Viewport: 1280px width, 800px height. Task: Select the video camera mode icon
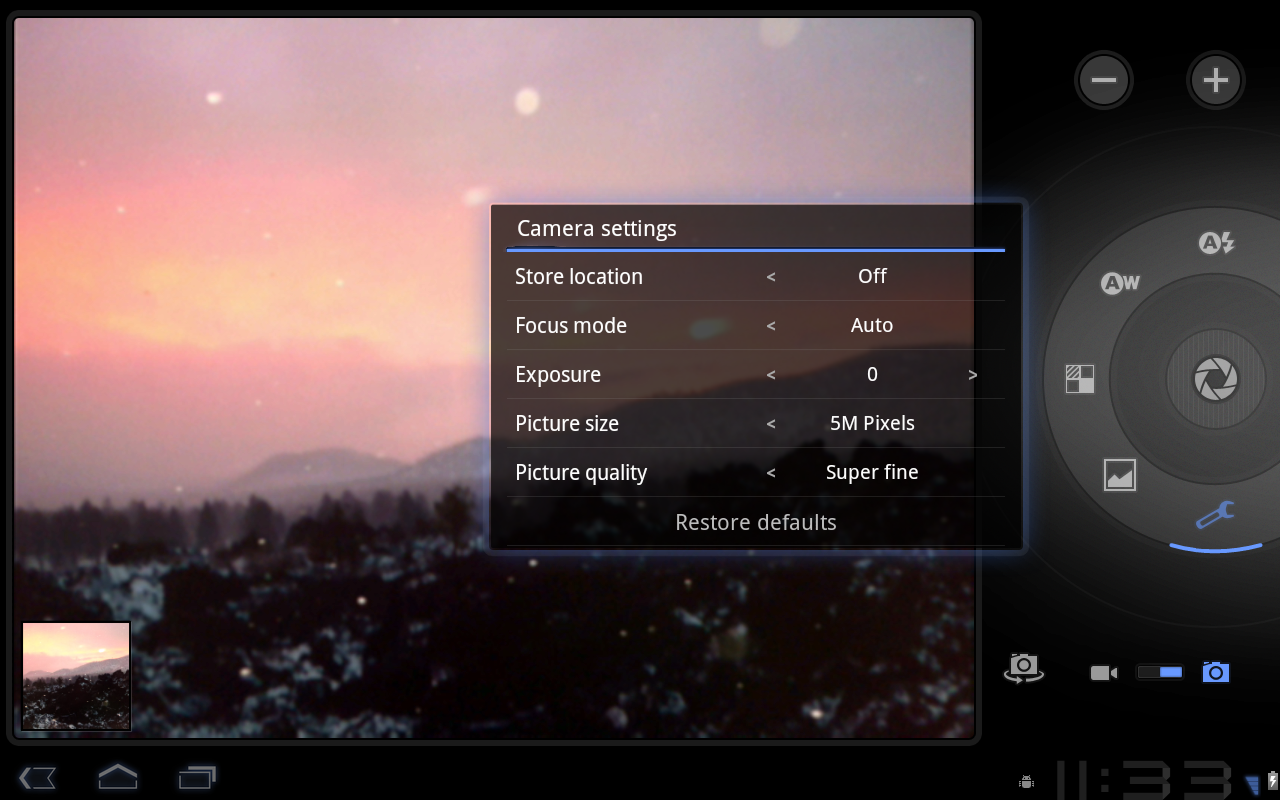pyautogui.click(x=1103, y=672)
